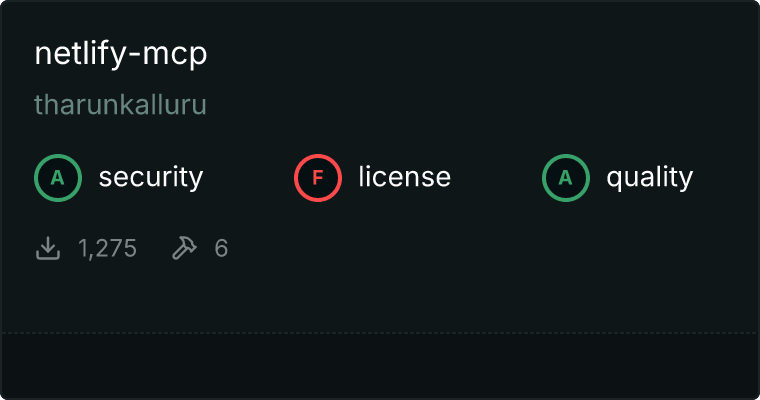Click blank card space right of tools count
This screenshot has height=400, width=760.
tap(485, 248)
